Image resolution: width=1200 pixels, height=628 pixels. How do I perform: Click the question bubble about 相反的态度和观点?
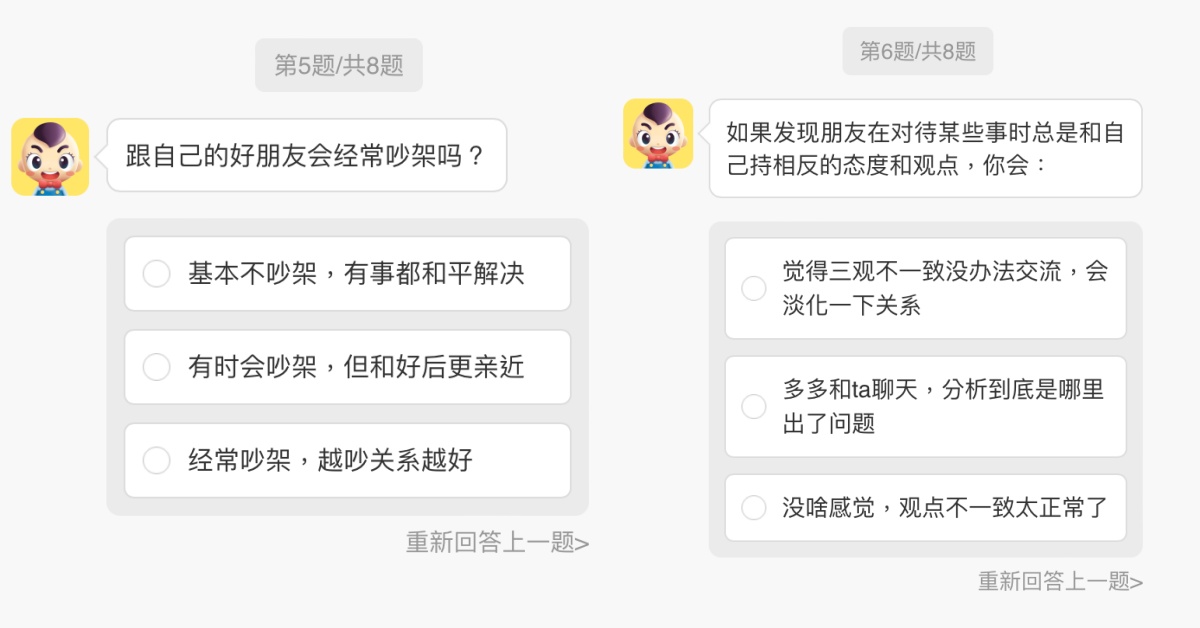pos(925,148)
